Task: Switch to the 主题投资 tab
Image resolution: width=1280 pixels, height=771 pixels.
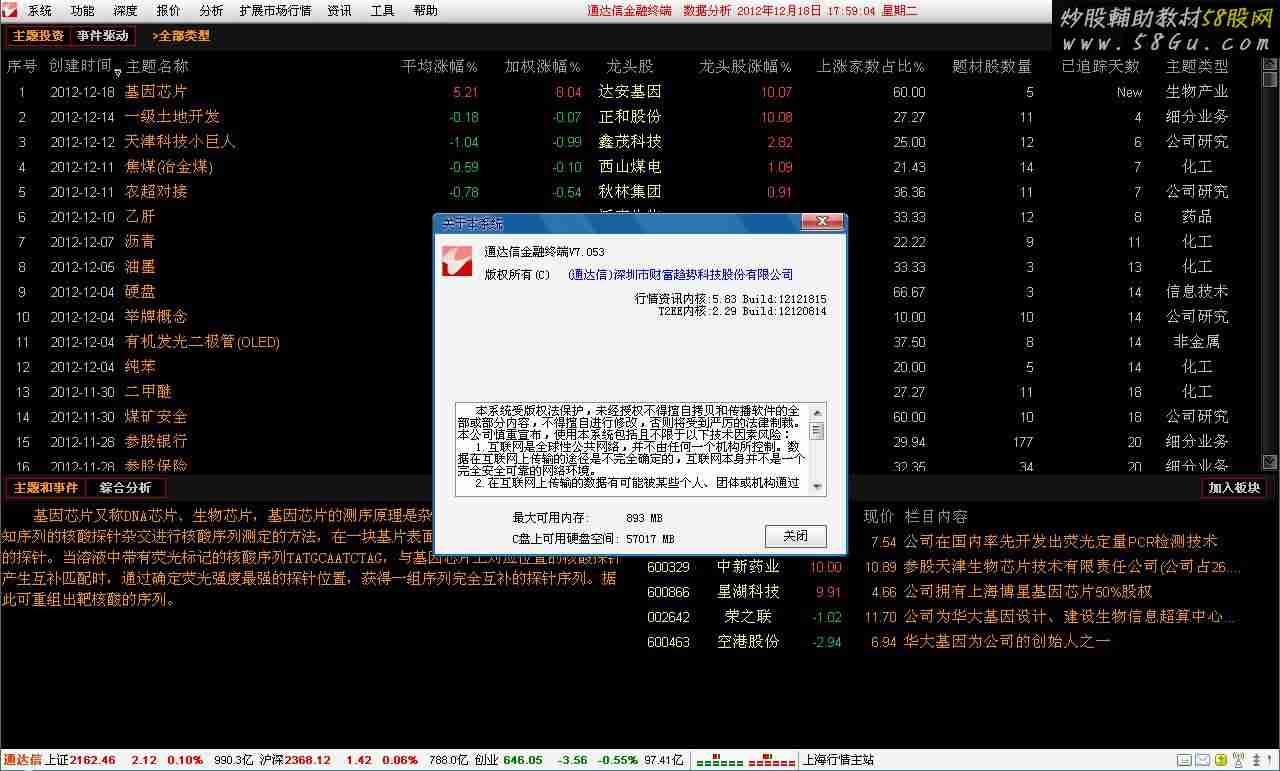Action: point(38,36)
